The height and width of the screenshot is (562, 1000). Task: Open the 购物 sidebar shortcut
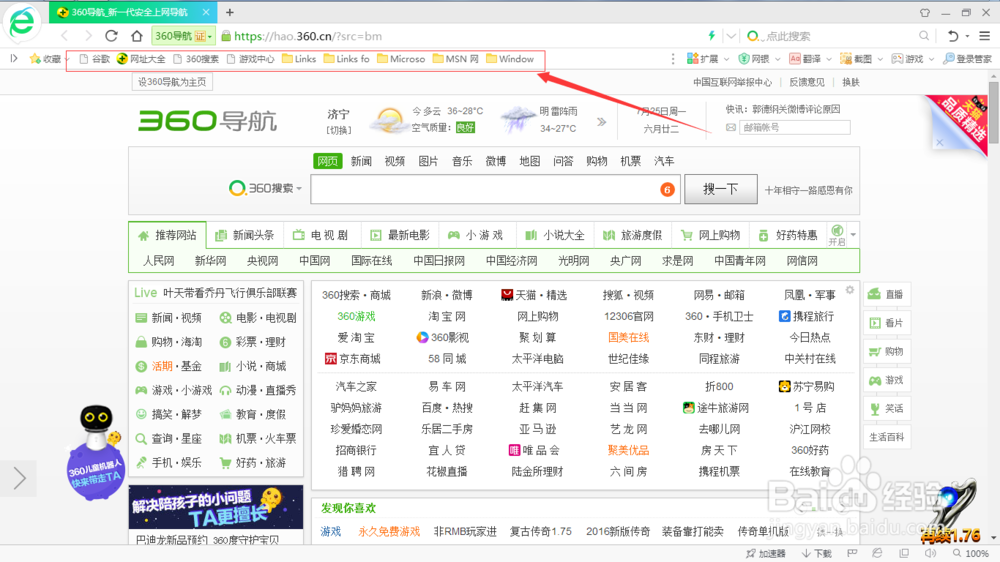click(887, 351)
